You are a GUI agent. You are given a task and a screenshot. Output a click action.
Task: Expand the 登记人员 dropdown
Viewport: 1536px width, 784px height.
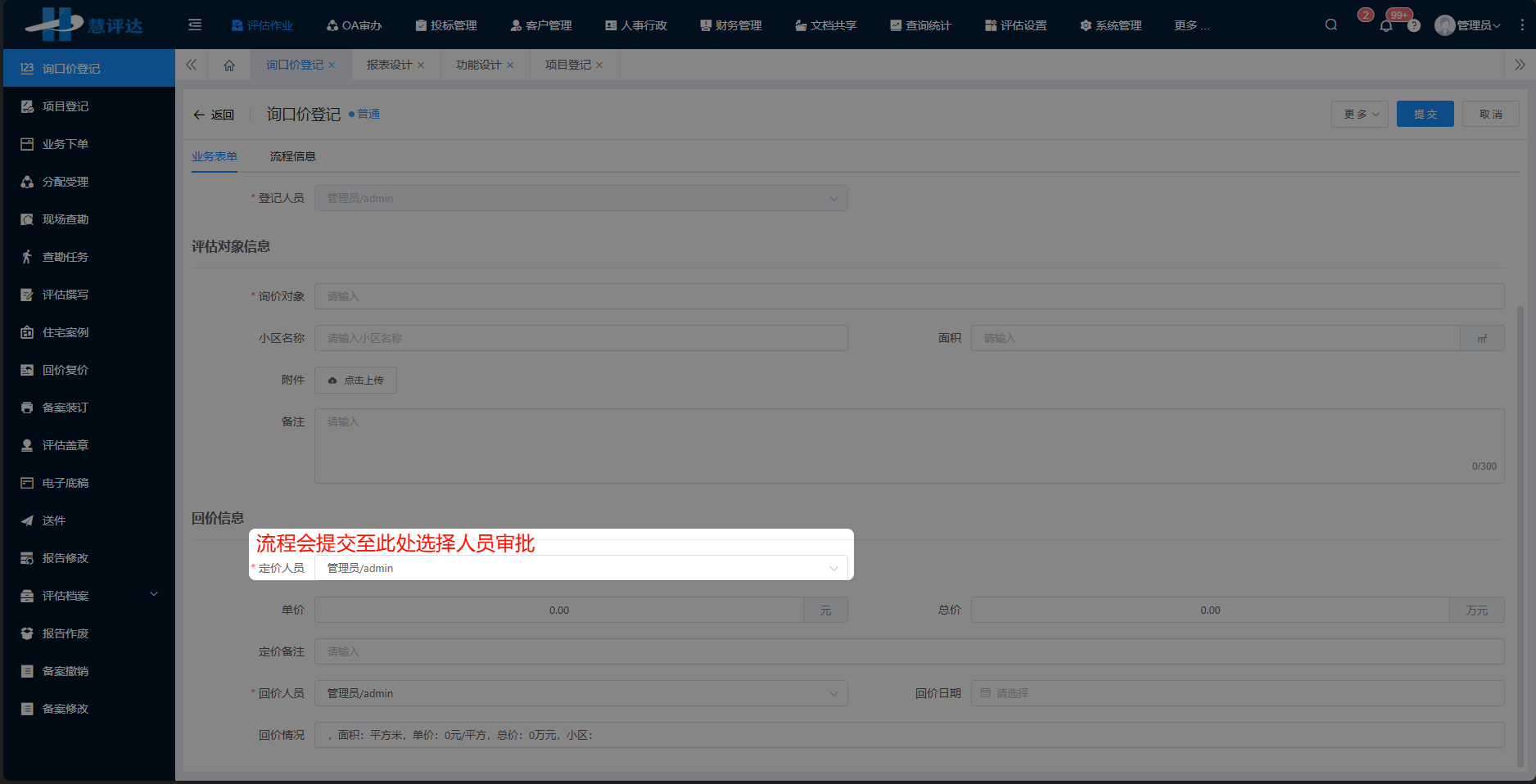(x=834, y=198)
